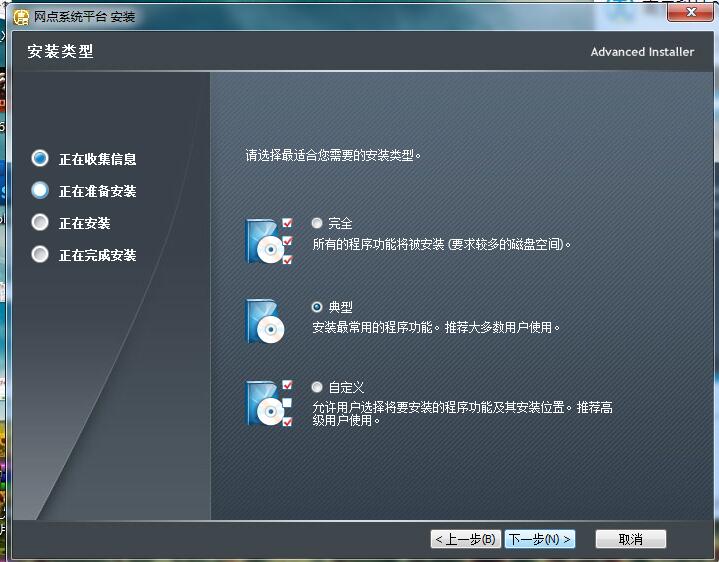Click the 安装类型 heading text
719x562 pixels.
(x=60, y=51)
